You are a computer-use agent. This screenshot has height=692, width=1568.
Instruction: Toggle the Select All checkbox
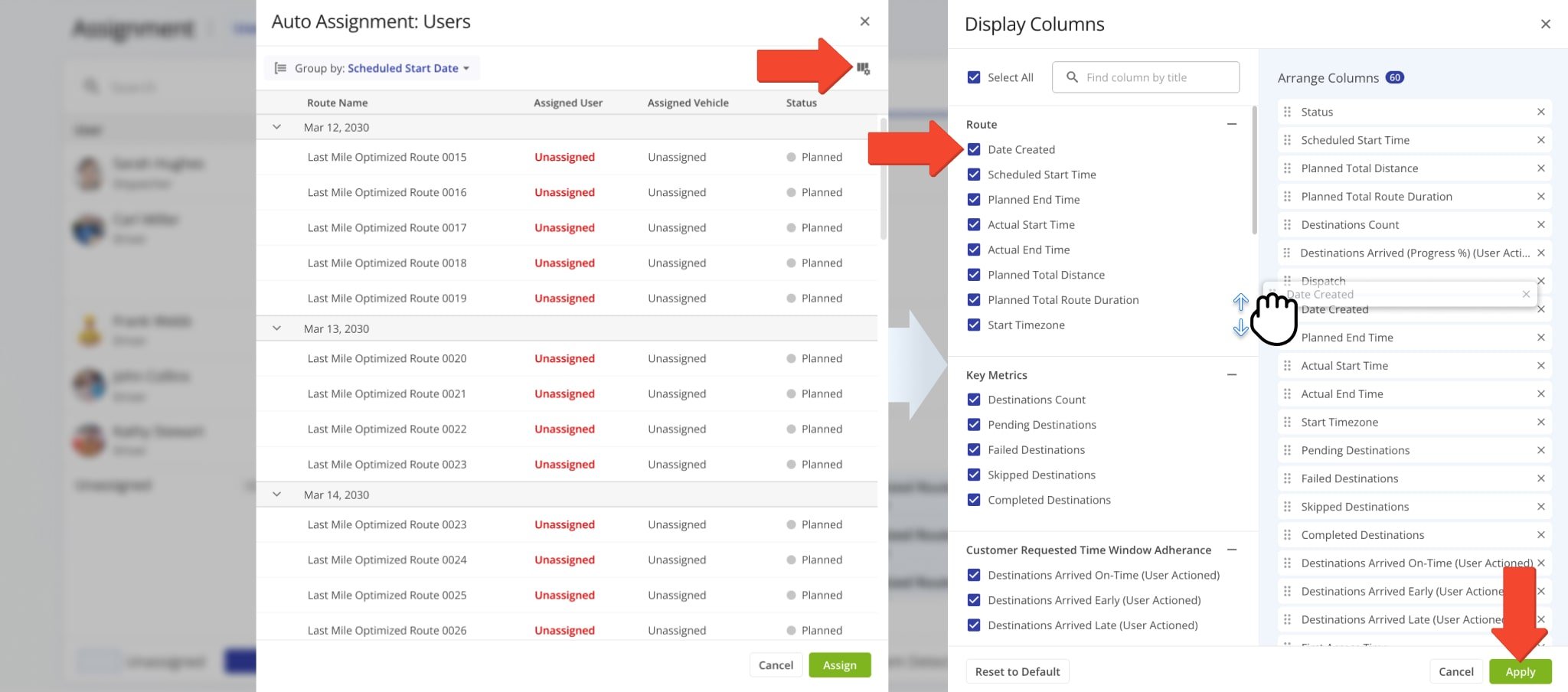click(974, 77)
